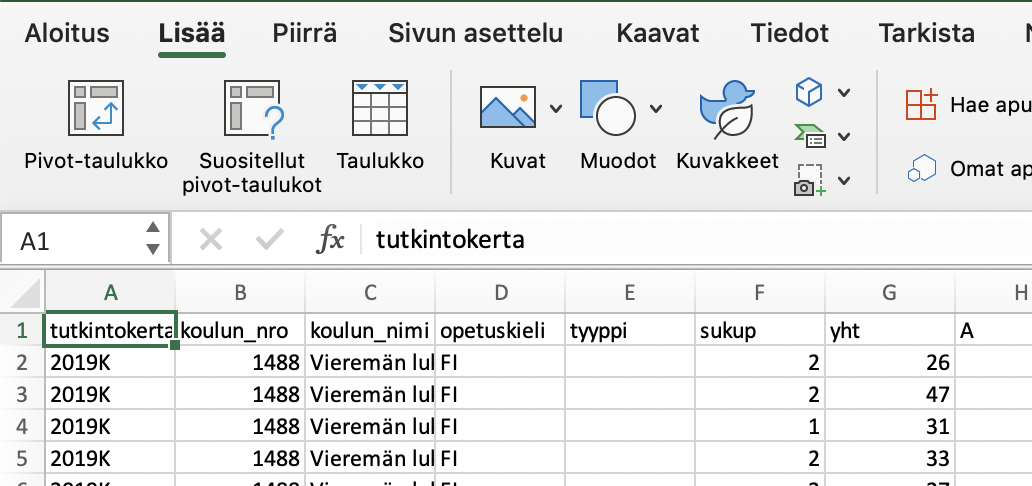Screen dimensions: 1032x486
Task: Click the SmartArt graphic icon
Action: pyautogui.click(x=808, y=136)
